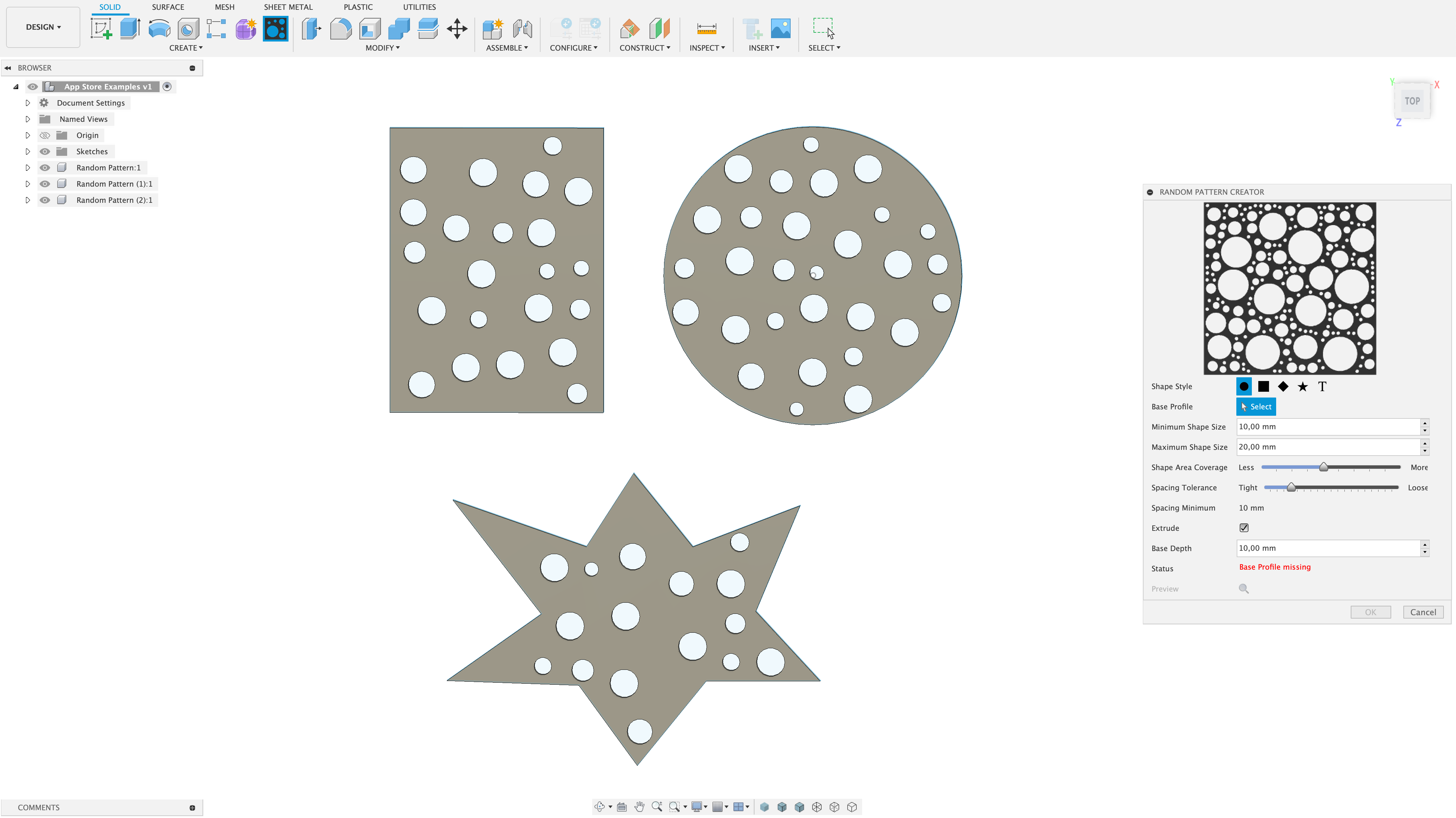Open the DESIGN workspace dropdown

[x=43, y=27]
